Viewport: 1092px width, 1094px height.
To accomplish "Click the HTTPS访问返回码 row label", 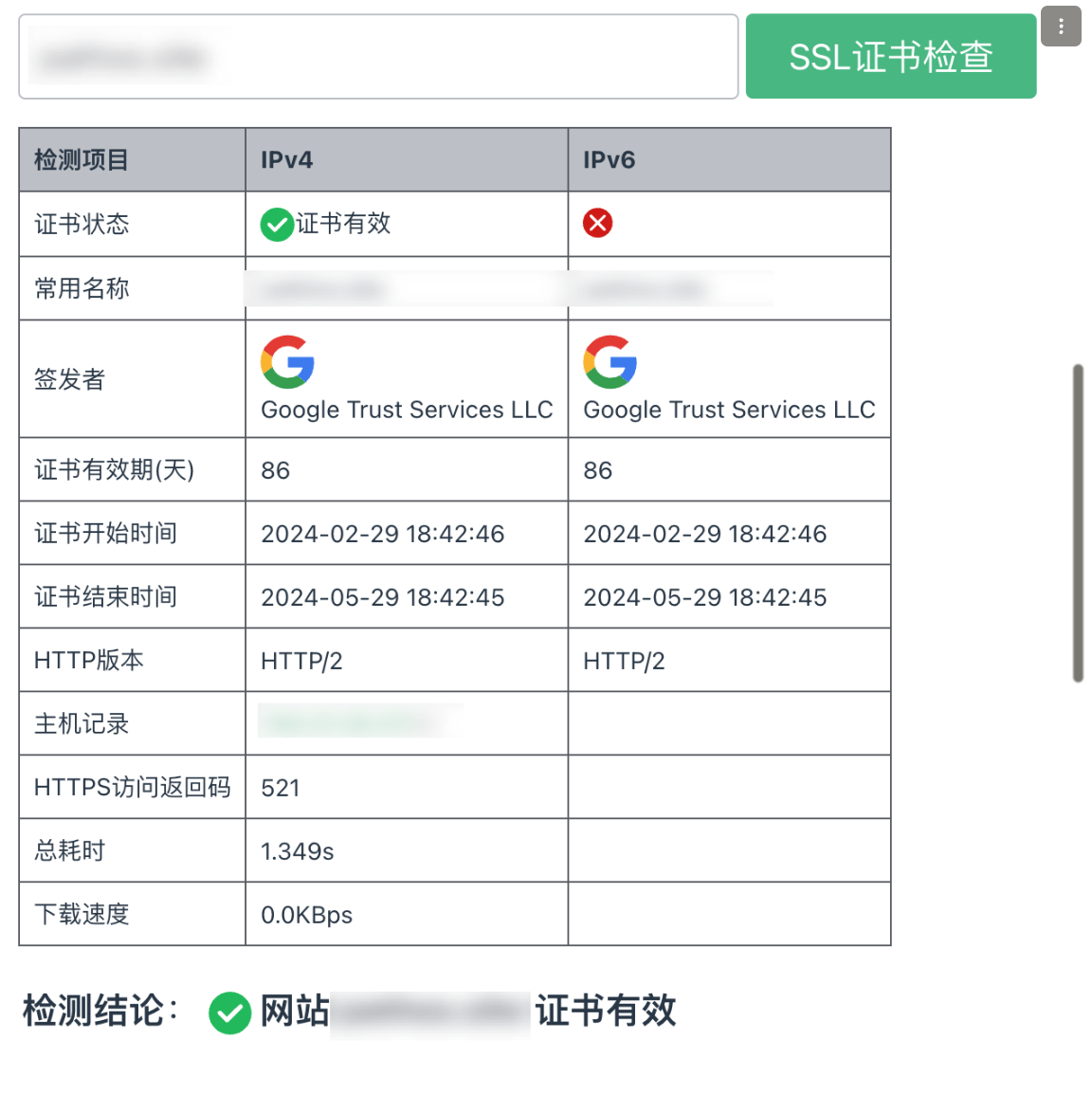I will tap(132, 787).
